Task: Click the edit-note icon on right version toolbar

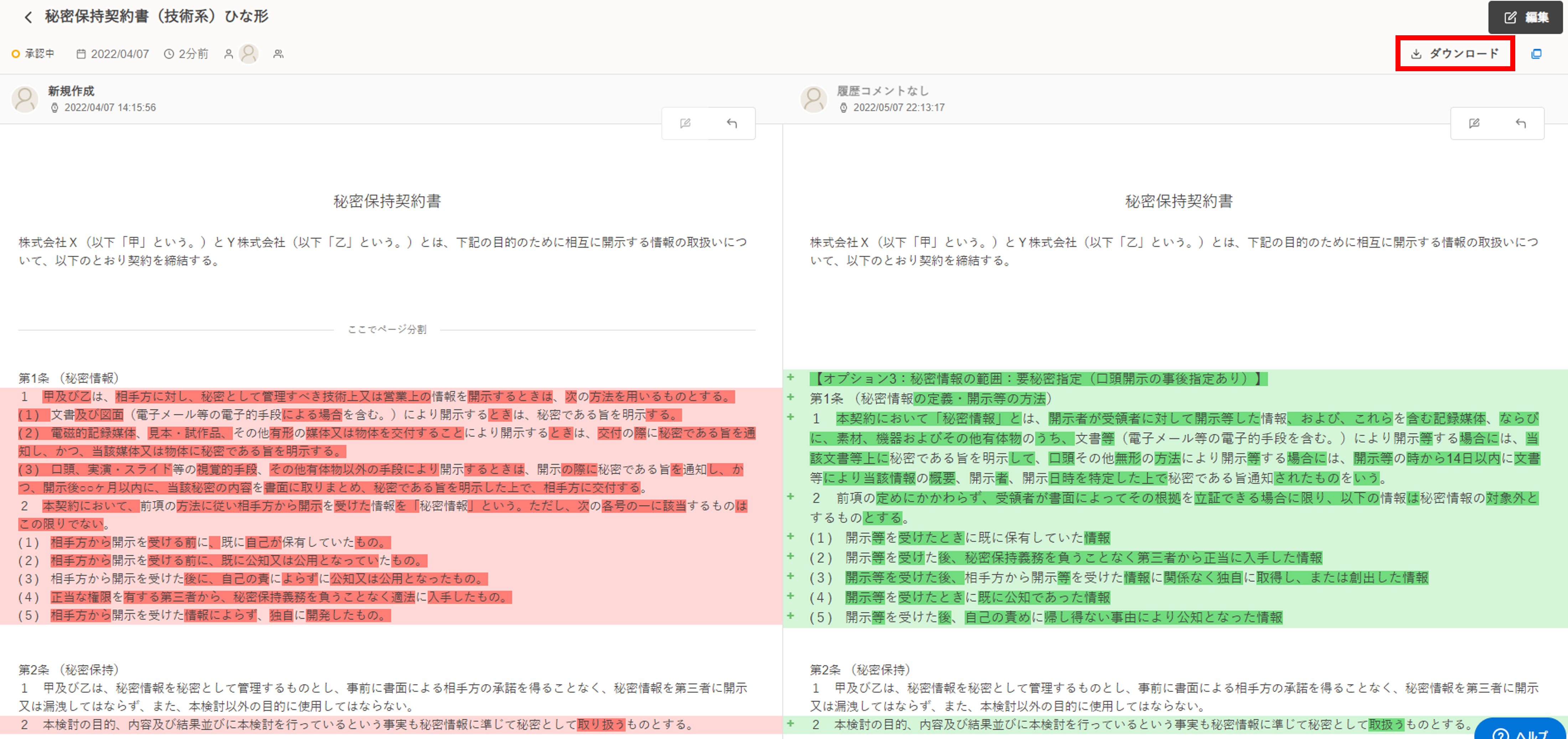Action: pos(1474,124)
